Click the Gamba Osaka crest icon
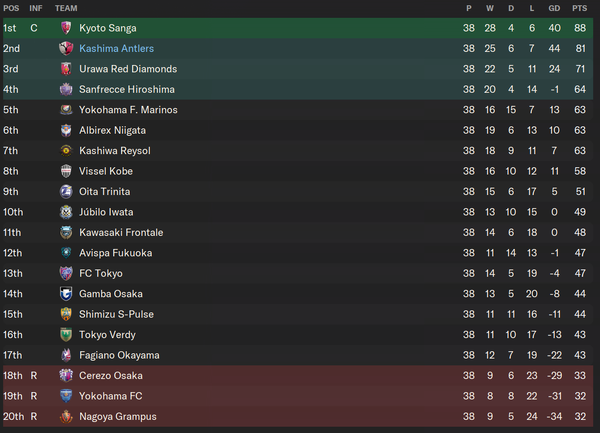Viewport: 600px width, 433px height. (x=66, y=294)
